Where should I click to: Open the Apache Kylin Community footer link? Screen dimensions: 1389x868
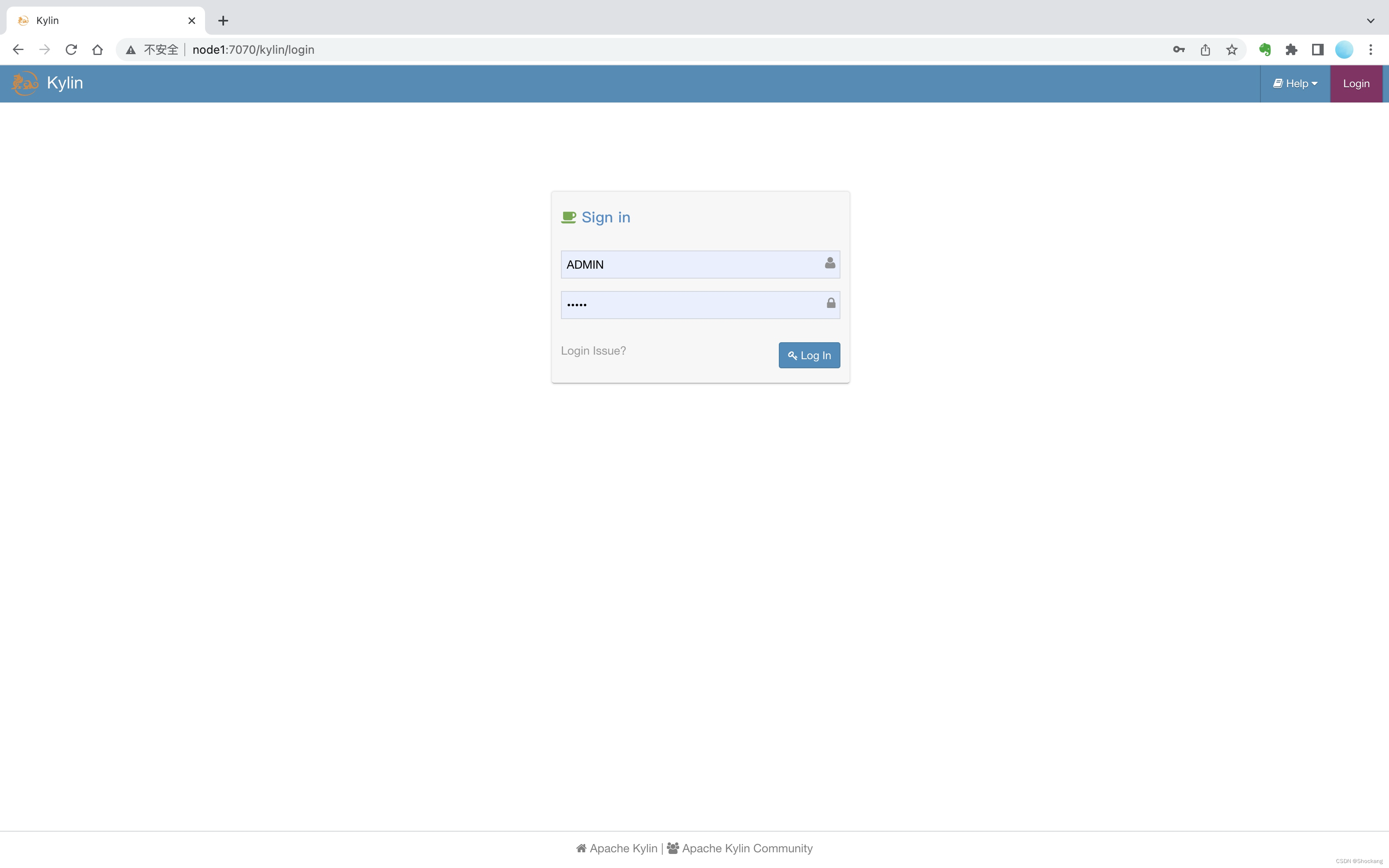click(x=740, y=849)
